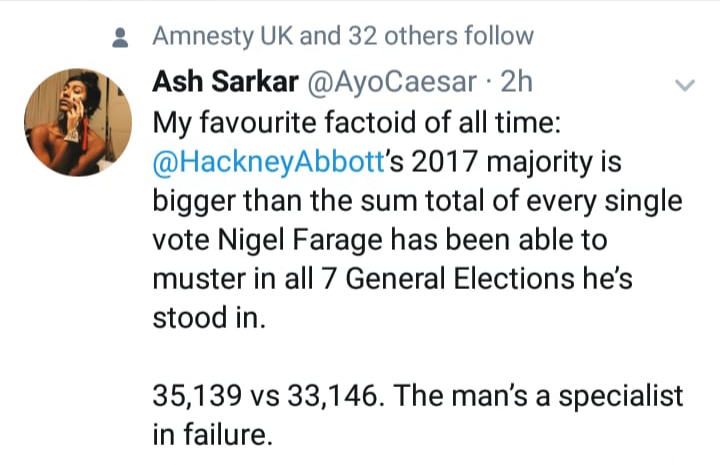Viewport: 720px width, 465px height.
Task: Open the tweet options chevron
Action: point(685,87)
